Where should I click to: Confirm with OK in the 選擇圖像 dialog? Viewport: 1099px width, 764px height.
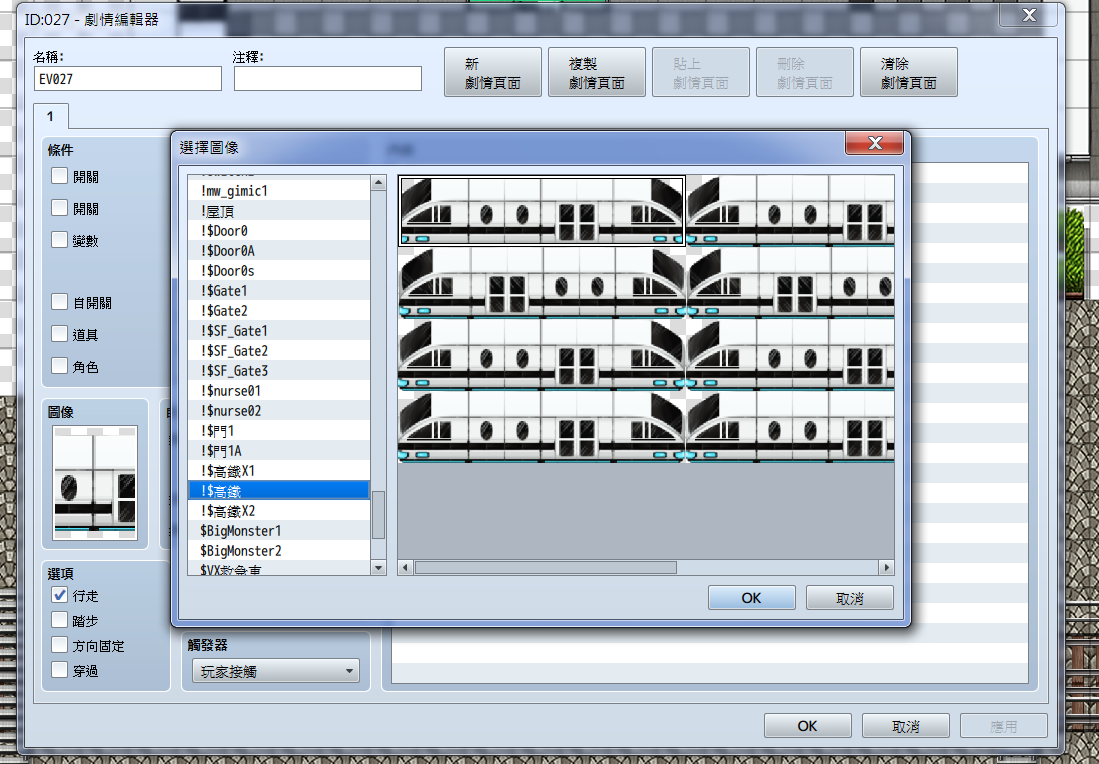click(x=751, y=598)
